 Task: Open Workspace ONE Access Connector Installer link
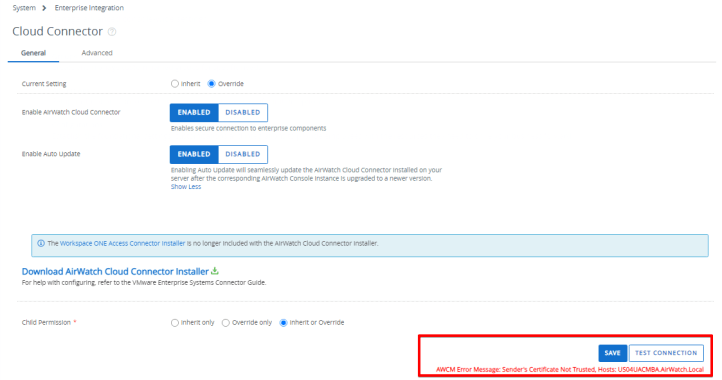pos(122,243)
